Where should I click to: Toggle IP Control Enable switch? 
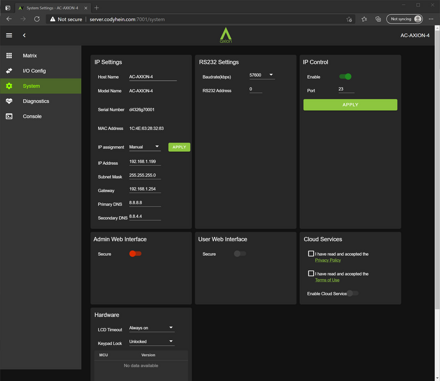(x=345, y=77)
